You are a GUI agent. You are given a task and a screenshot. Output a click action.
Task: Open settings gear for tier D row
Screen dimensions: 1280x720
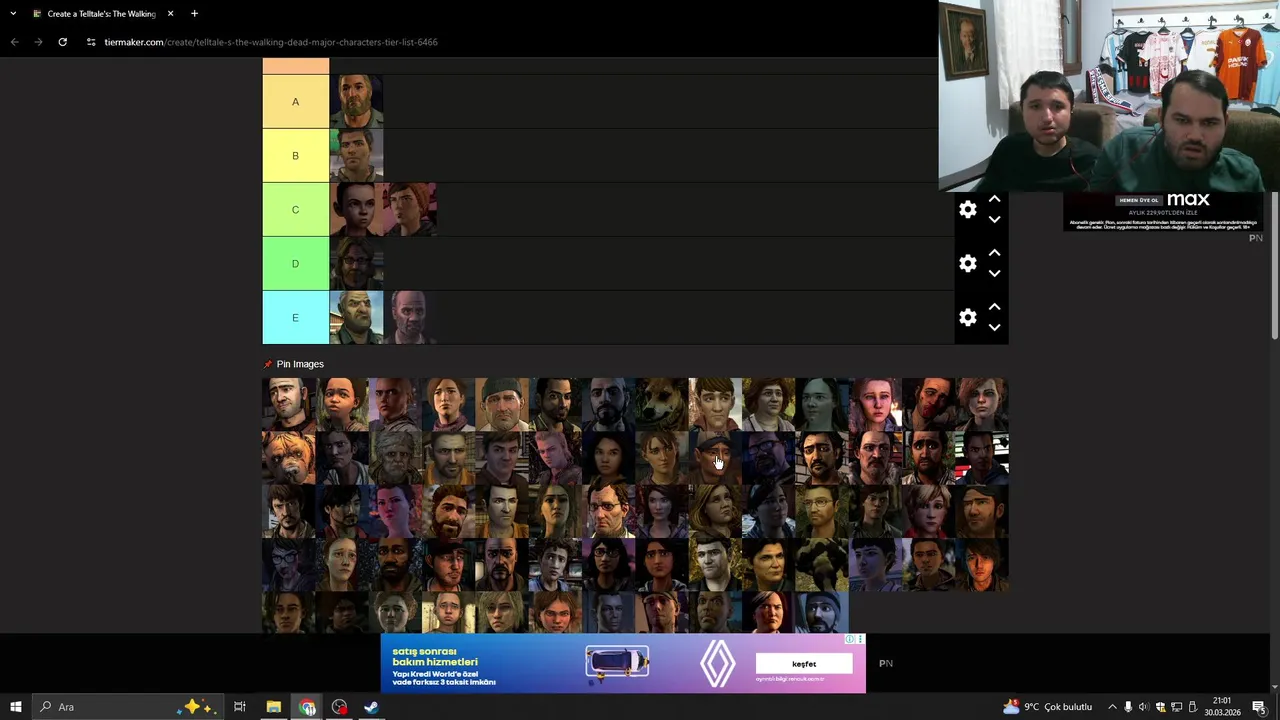click(967, 264)
